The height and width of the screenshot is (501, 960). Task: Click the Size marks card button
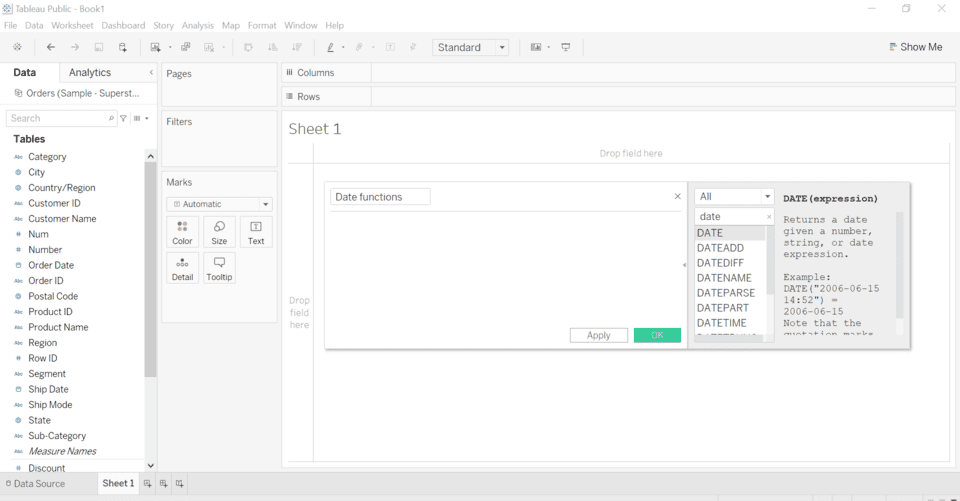(x=219, y=232)
